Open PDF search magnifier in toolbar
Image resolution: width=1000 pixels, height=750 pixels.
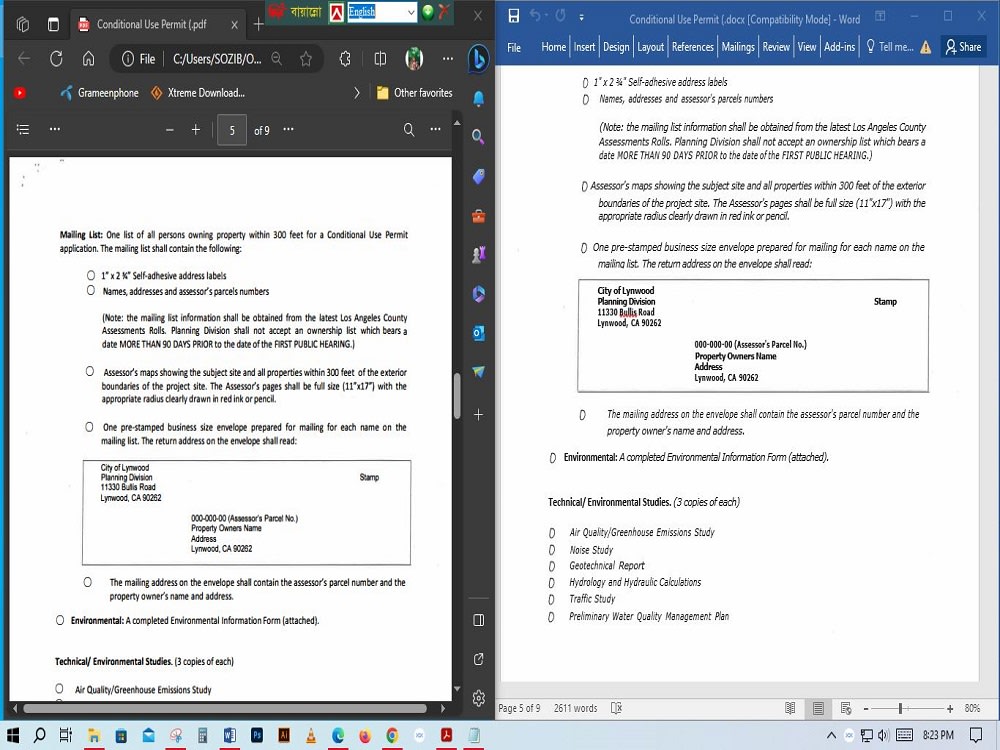[x=409, y=129]
